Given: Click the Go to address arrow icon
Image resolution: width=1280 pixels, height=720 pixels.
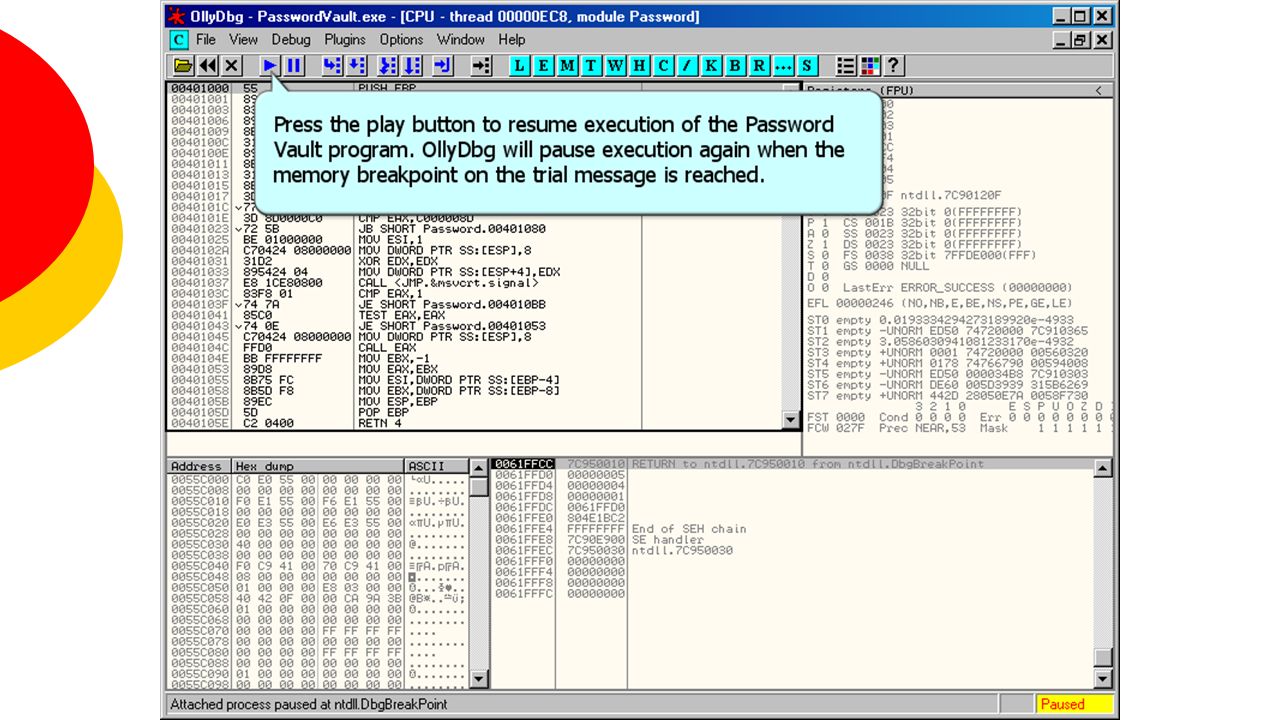Looking at the screenshot, I should (481, 66).
